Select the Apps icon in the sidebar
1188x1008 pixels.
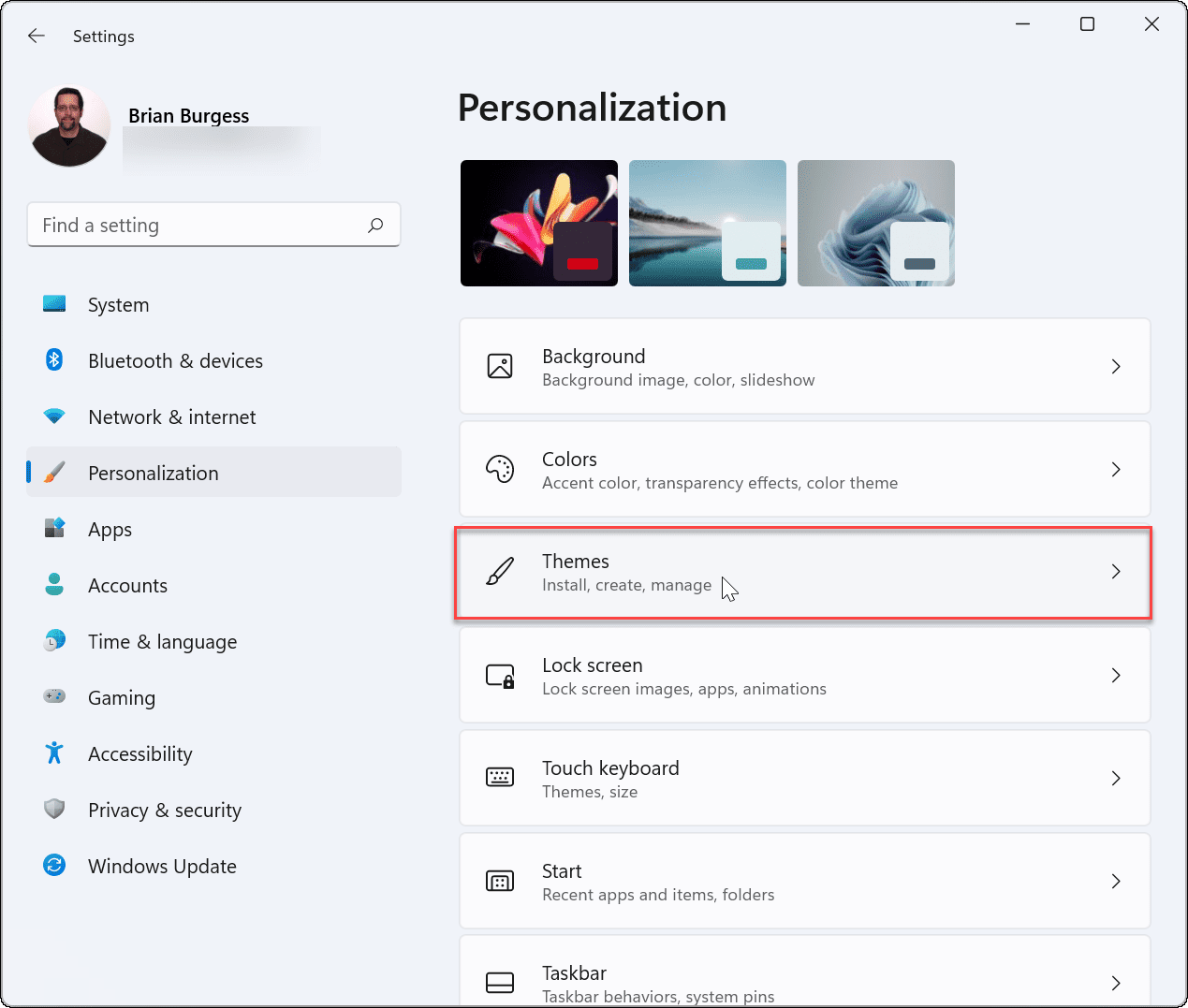point(54,529)
